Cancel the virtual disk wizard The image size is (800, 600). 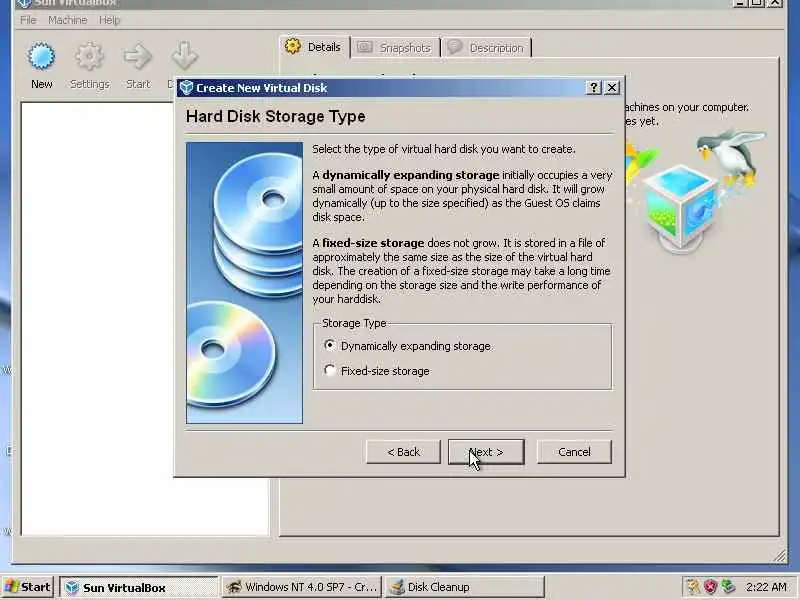(x=574, y=452)
